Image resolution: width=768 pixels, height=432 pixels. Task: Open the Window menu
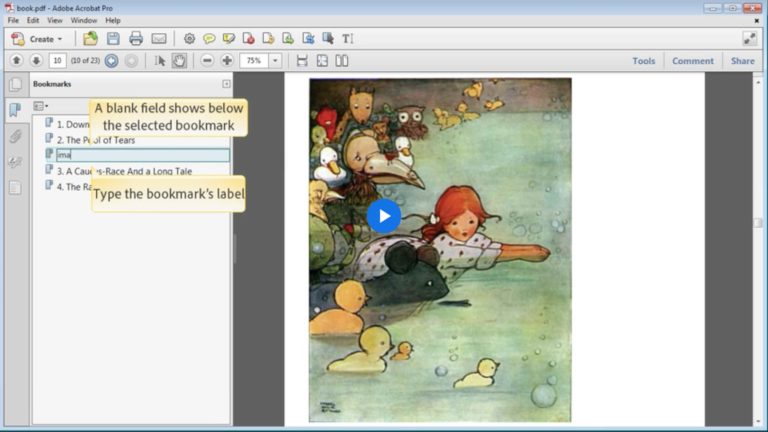[84, 20]
